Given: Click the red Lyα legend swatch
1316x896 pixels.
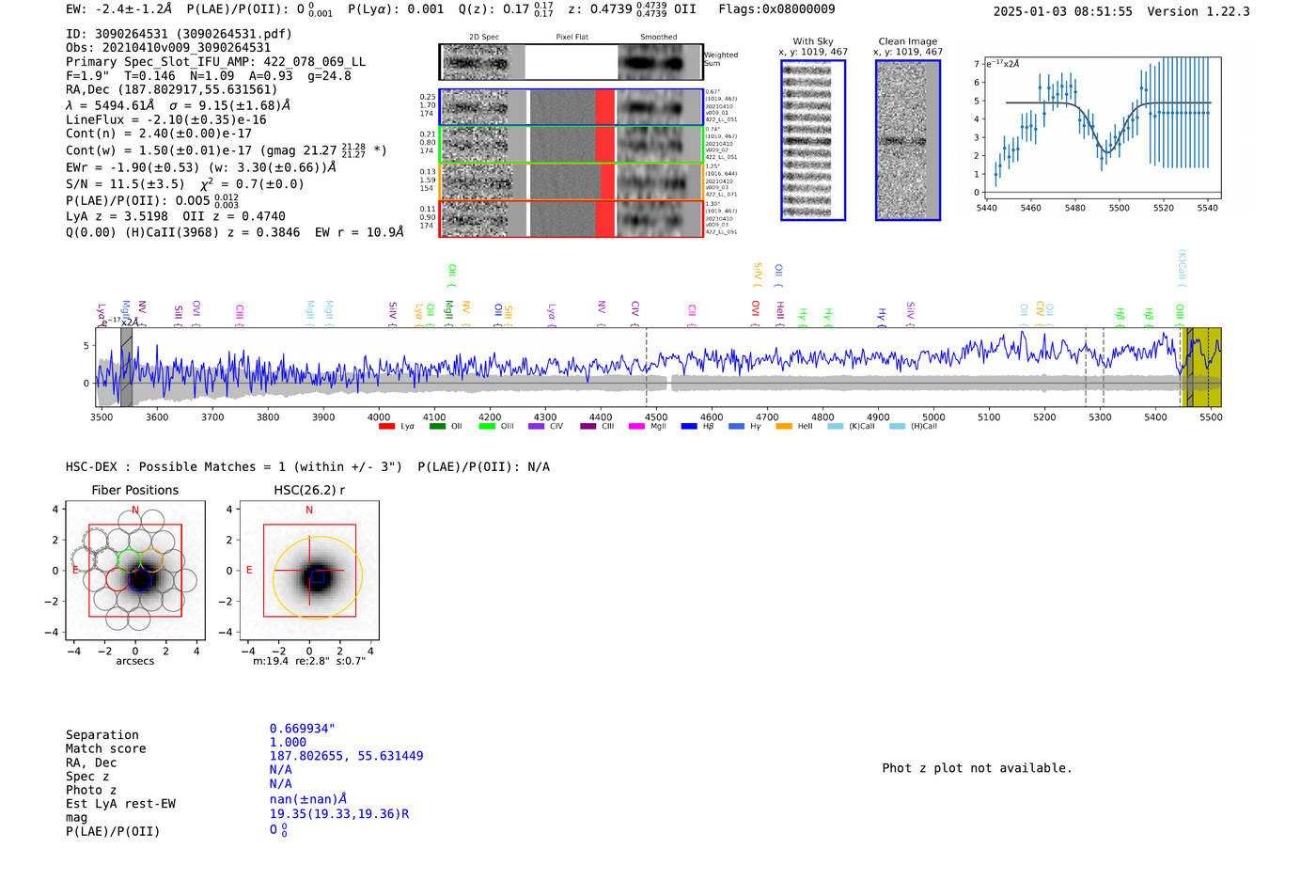Looking at the screenshot, I should 386,427.
